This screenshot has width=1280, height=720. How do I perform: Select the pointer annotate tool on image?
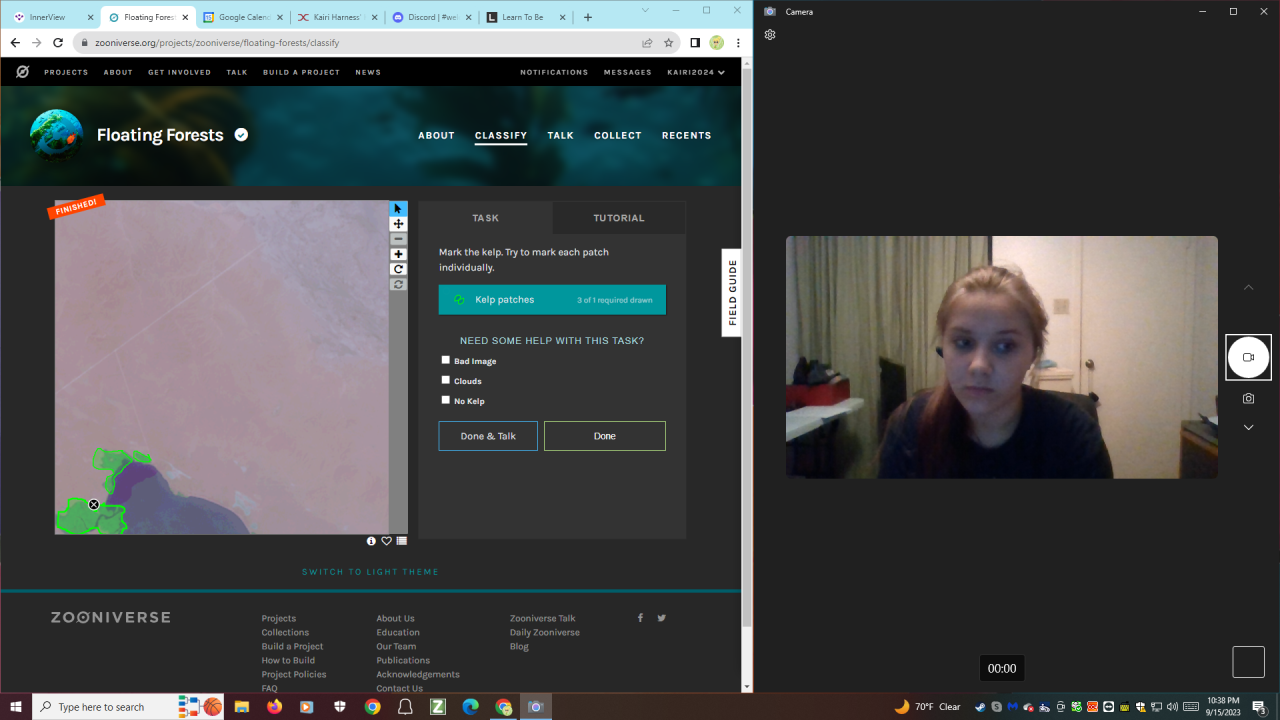coord(398,209)
